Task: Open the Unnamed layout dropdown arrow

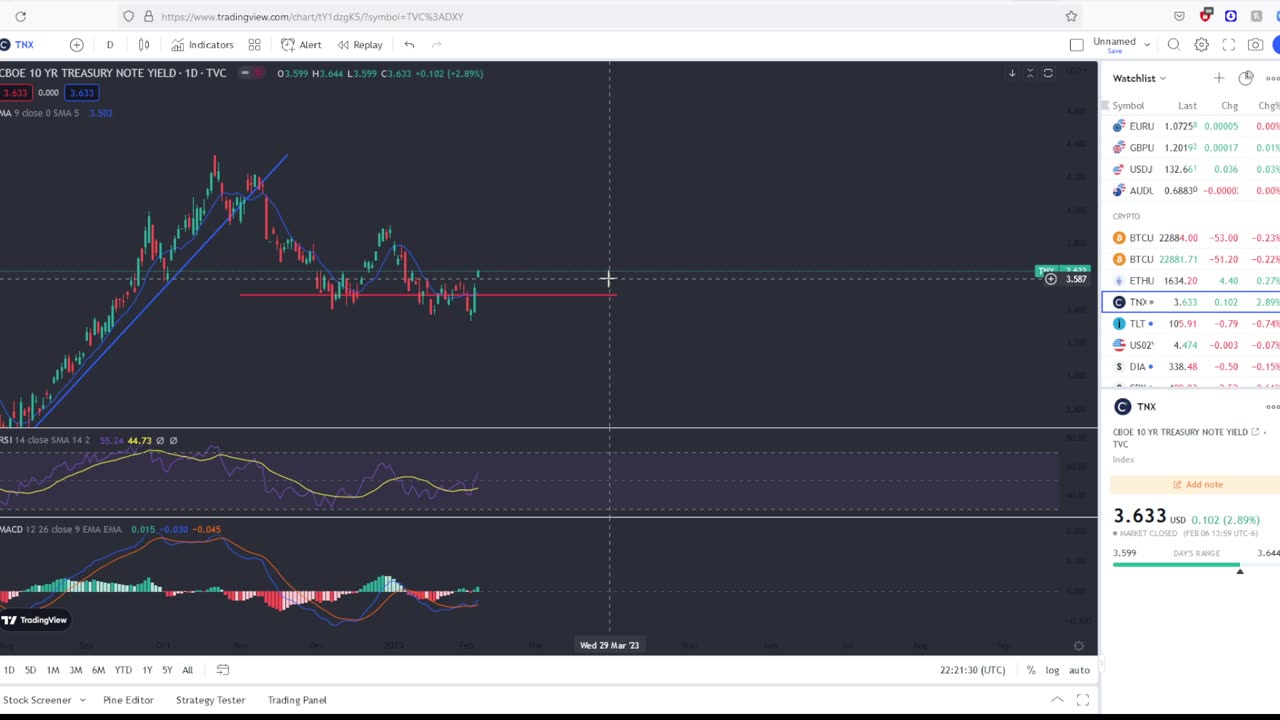Action: click(x=1147, y=44)
